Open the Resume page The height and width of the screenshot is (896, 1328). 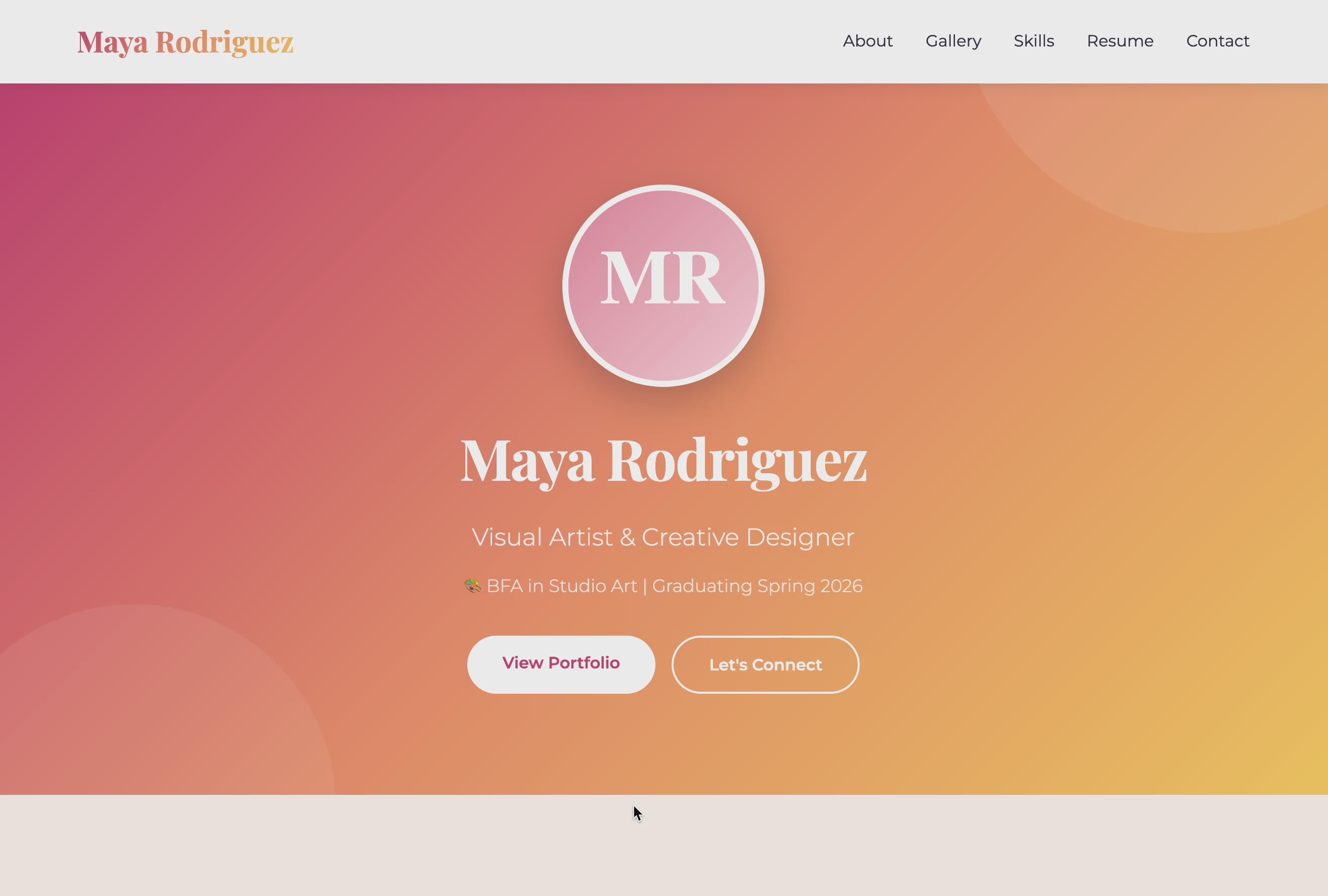coord(1120,40)
